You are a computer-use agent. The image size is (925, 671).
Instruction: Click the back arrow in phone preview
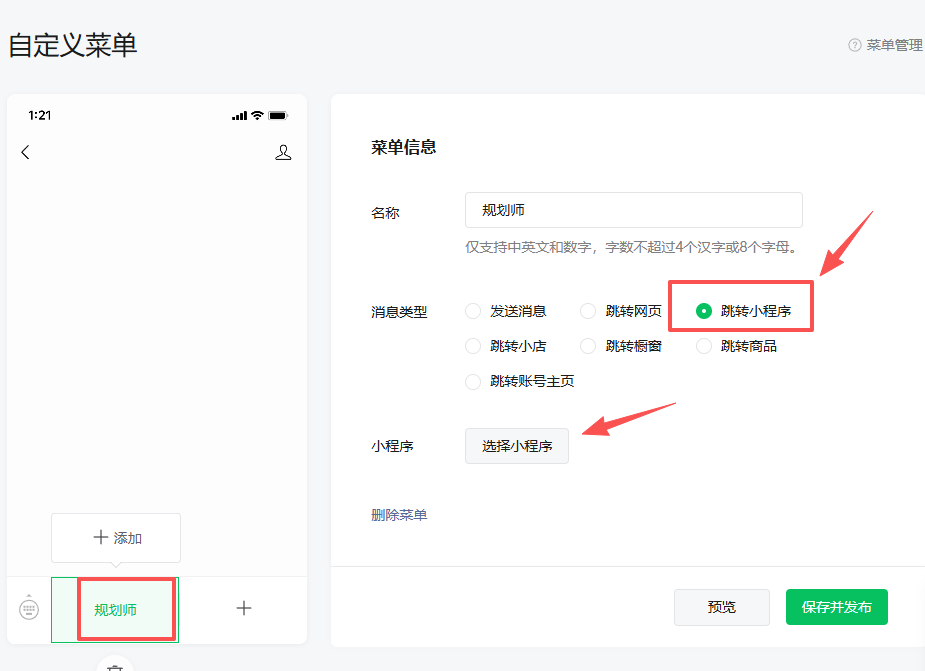26,152
